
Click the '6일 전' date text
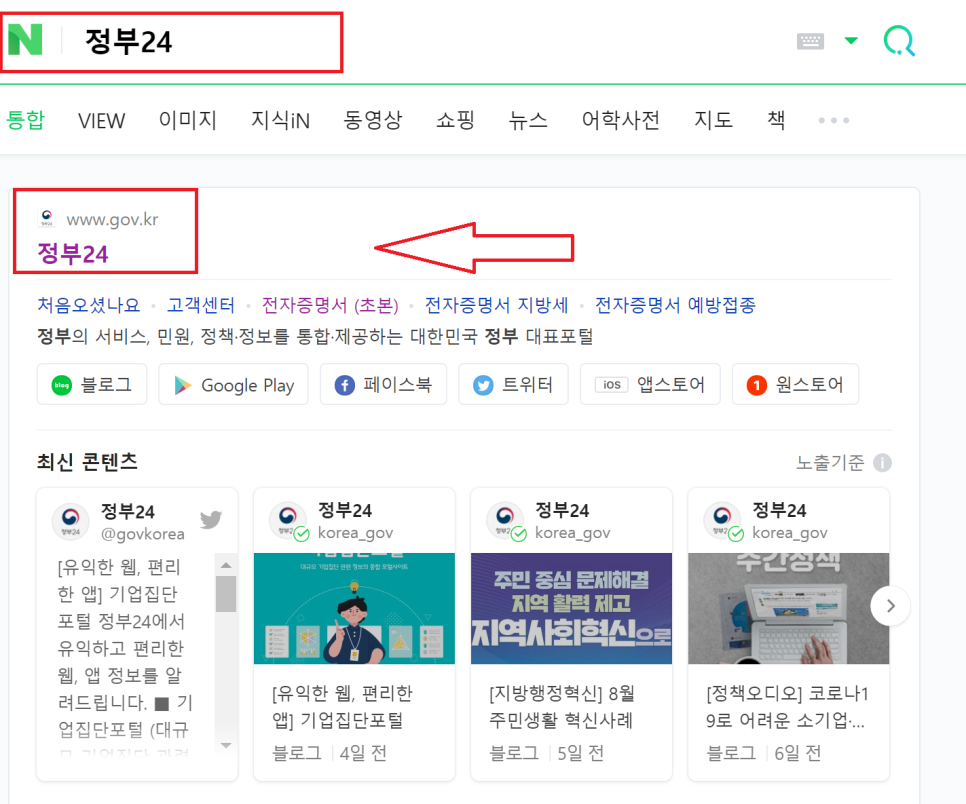click(797, 753)
